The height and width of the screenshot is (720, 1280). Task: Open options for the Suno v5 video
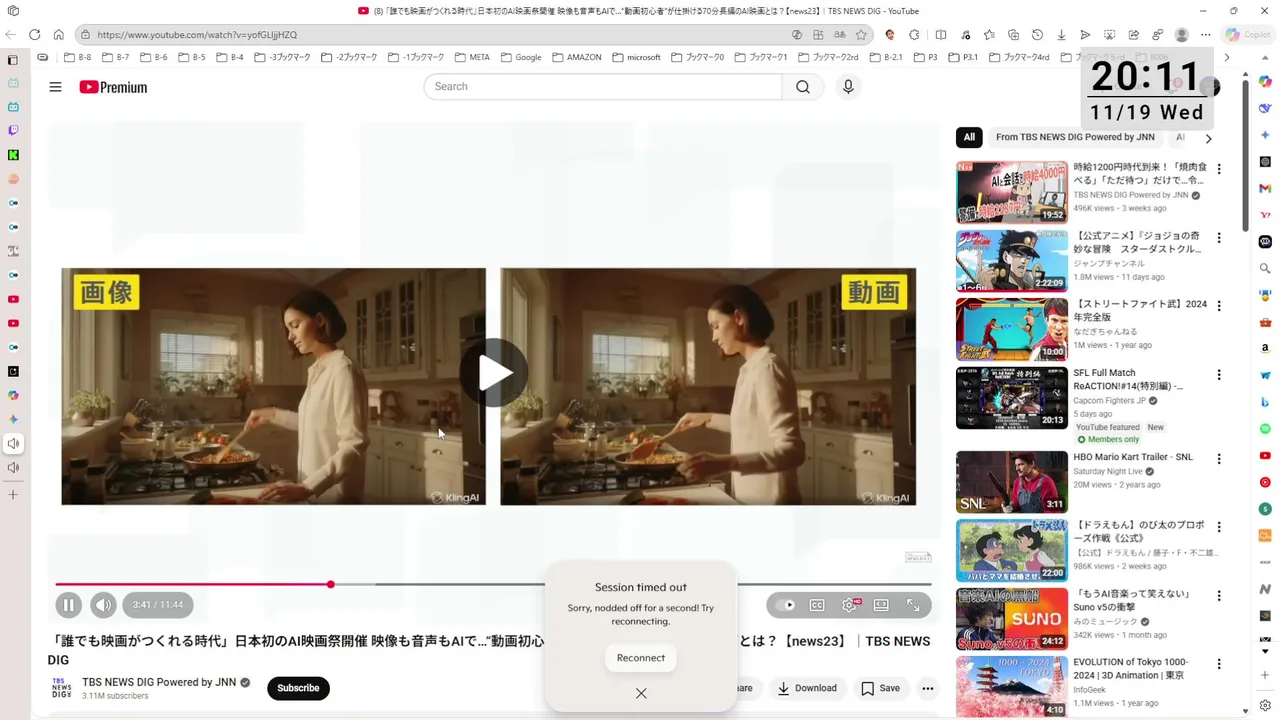[1219, 596]
